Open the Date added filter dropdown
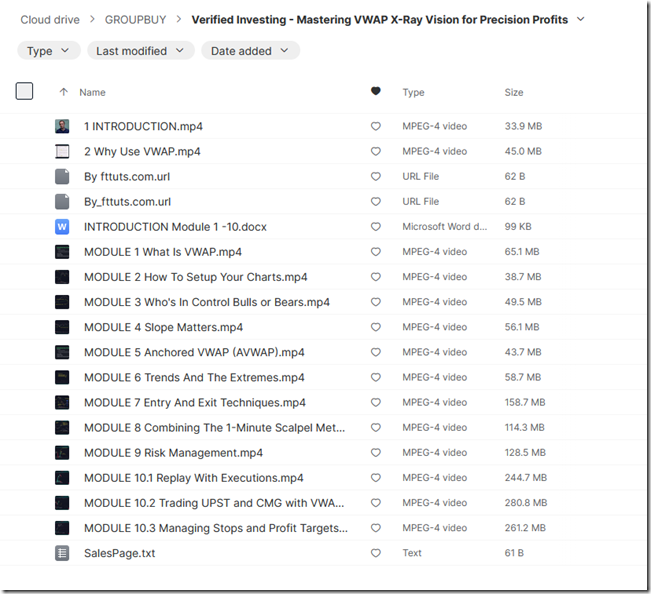The image size is (651, 594). click(250, 51)
